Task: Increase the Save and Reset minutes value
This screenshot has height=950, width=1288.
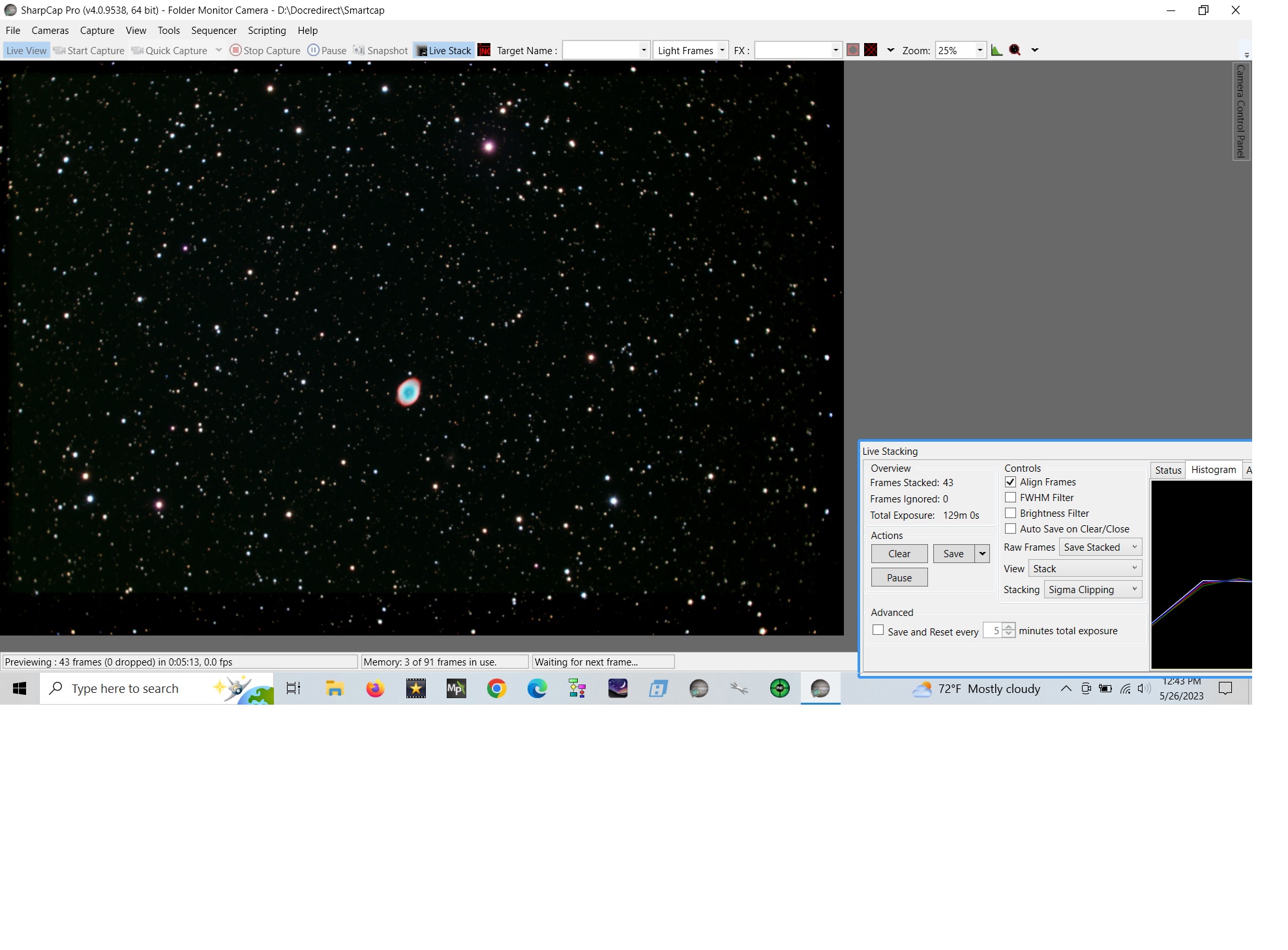Action: tap(1009, 626)
